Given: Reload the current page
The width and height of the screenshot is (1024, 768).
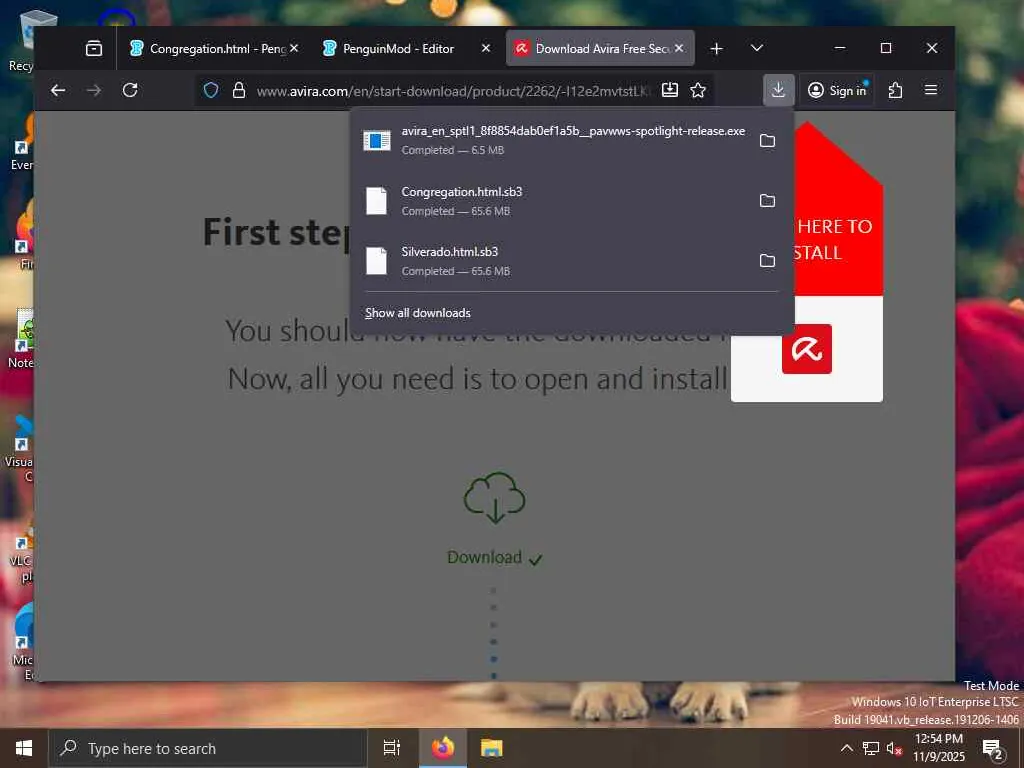Looking at the screenshot, I should pos(130,90).
